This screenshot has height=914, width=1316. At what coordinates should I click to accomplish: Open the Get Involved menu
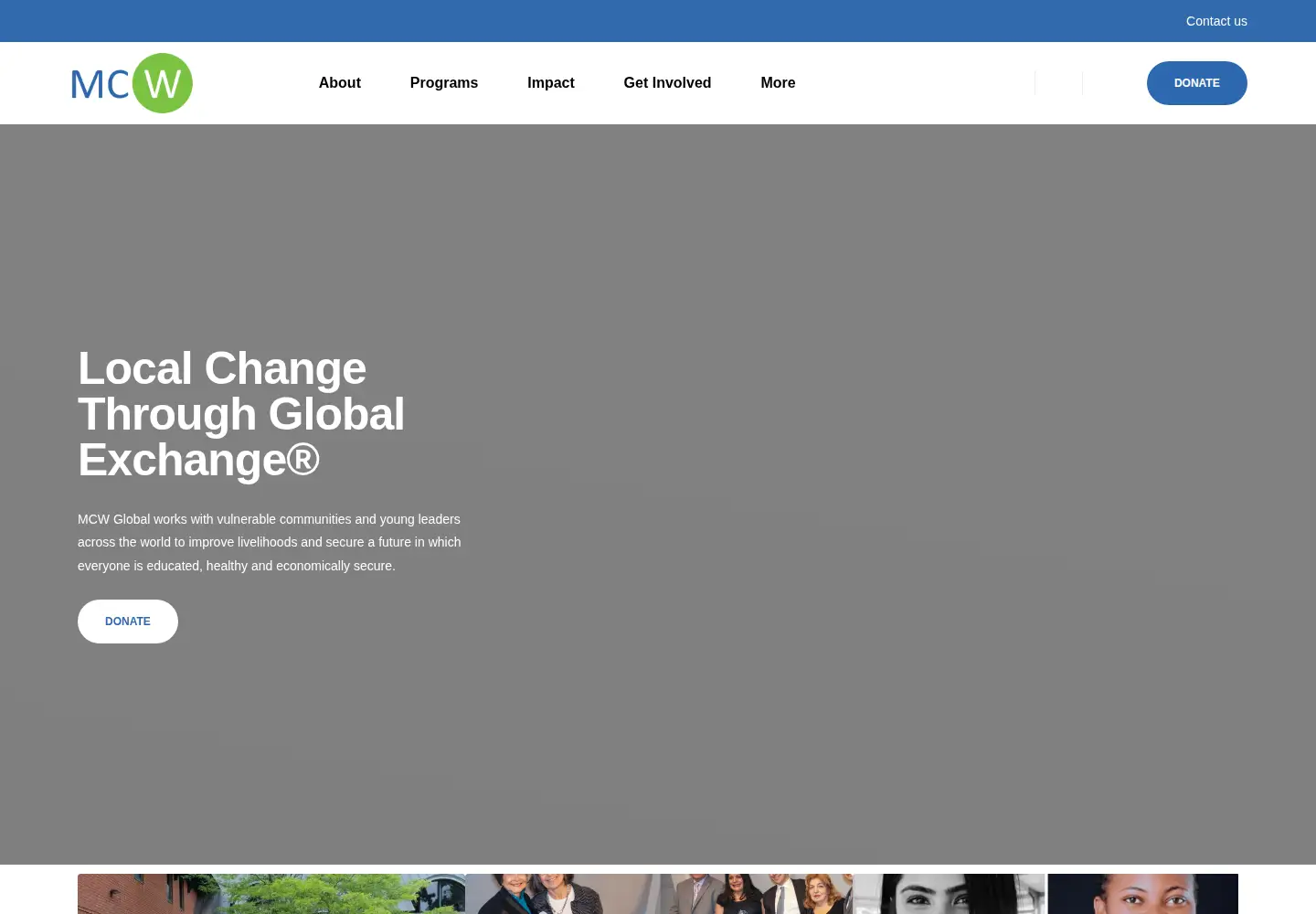tap(667, 83)
